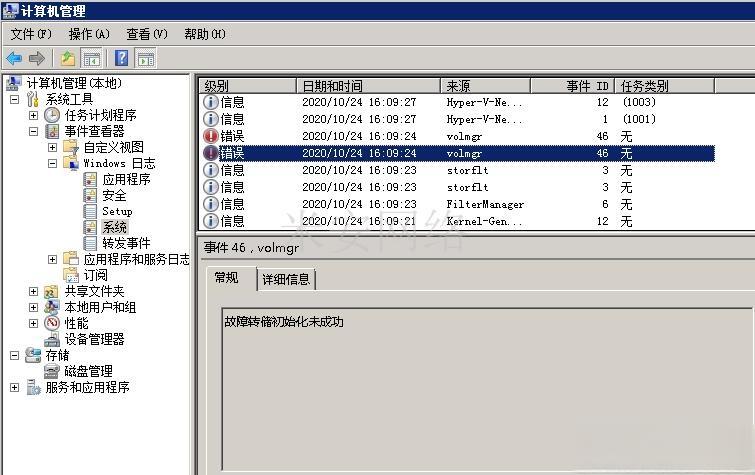Click the 故障转储初始化未成功 description text
The height and width of the screenshot is (475, 755).
pos(284,321)
